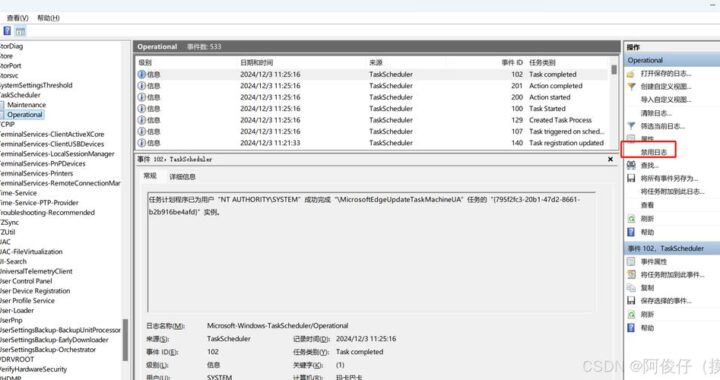Open log properties (属性) in the Operational actions

pos(647,139)
